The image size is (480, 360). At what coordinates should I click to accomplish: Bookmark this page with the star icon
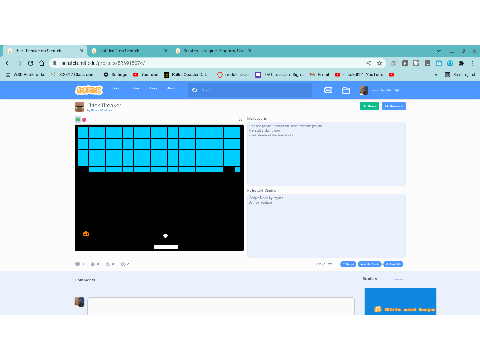379,63
